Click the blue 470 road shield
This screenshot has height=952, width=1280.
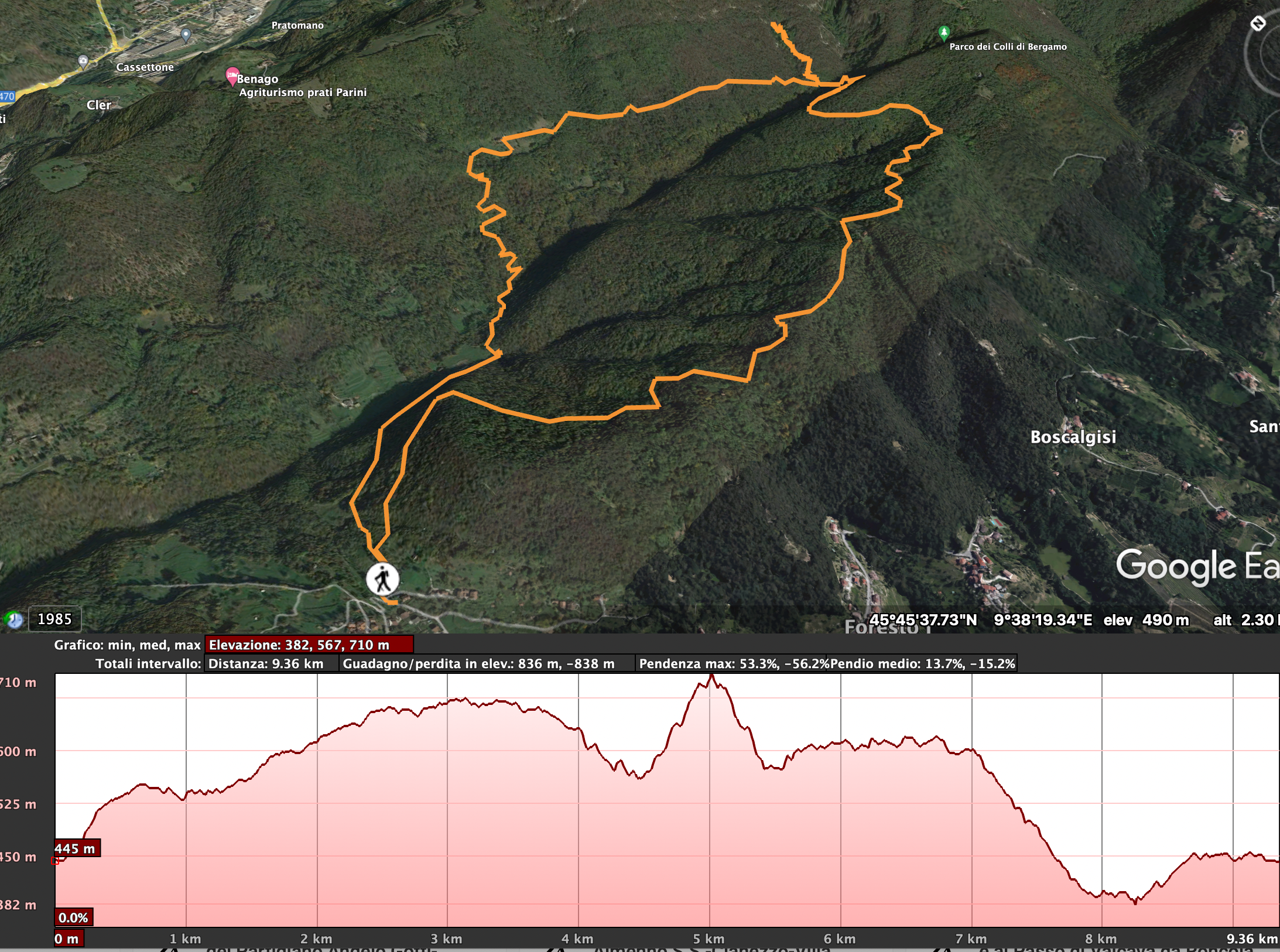click(6, 97)
